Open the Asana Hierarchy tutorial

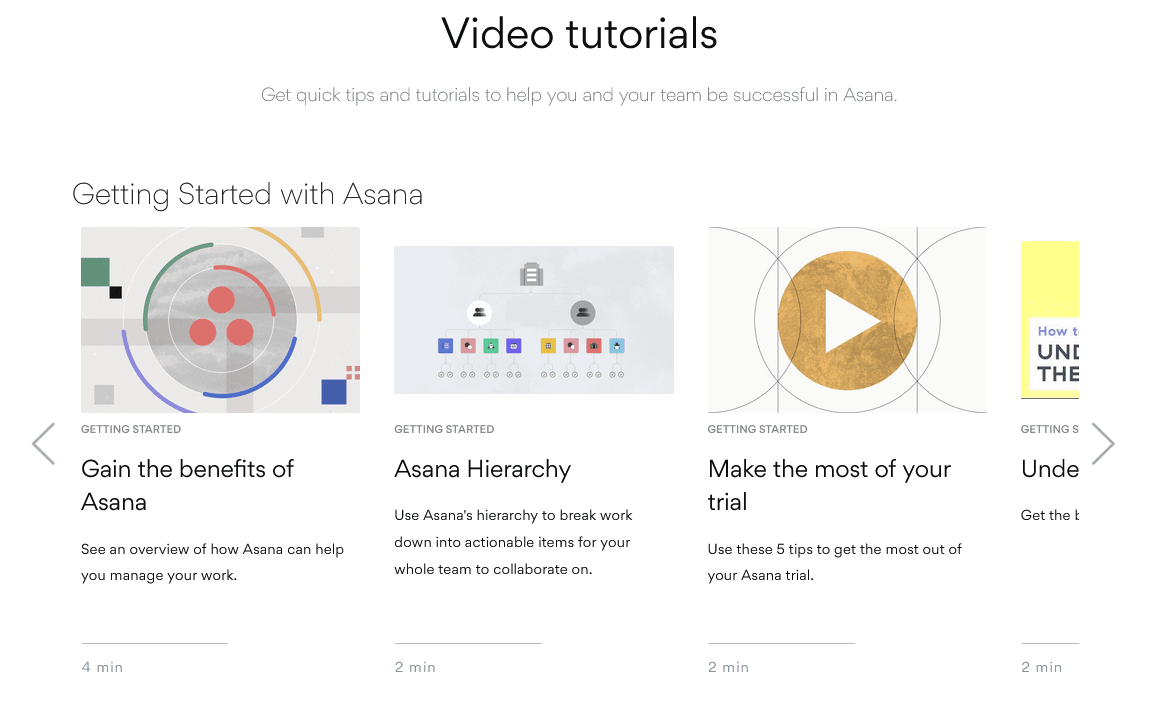(x=482, y=468)
